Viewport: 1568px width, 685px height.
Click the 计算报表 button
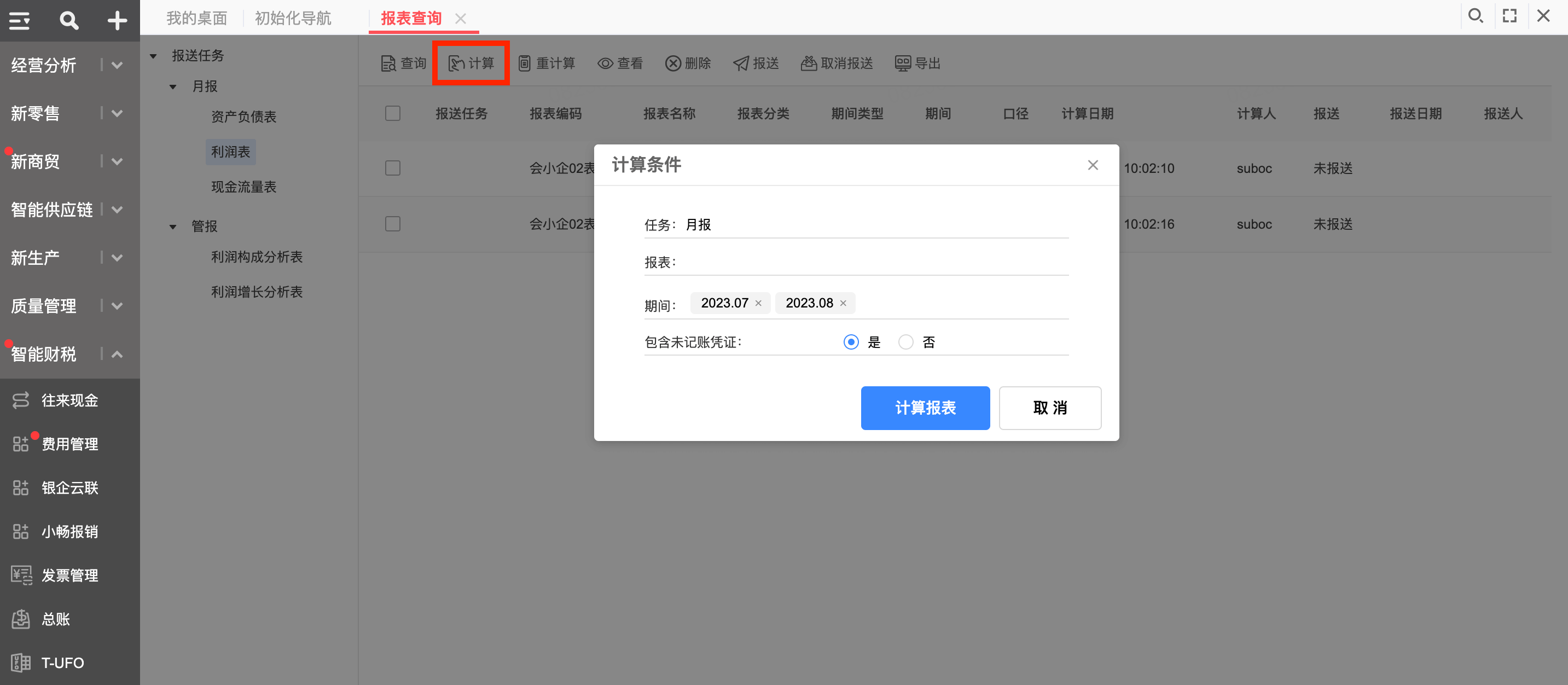(x=925, y=408)
